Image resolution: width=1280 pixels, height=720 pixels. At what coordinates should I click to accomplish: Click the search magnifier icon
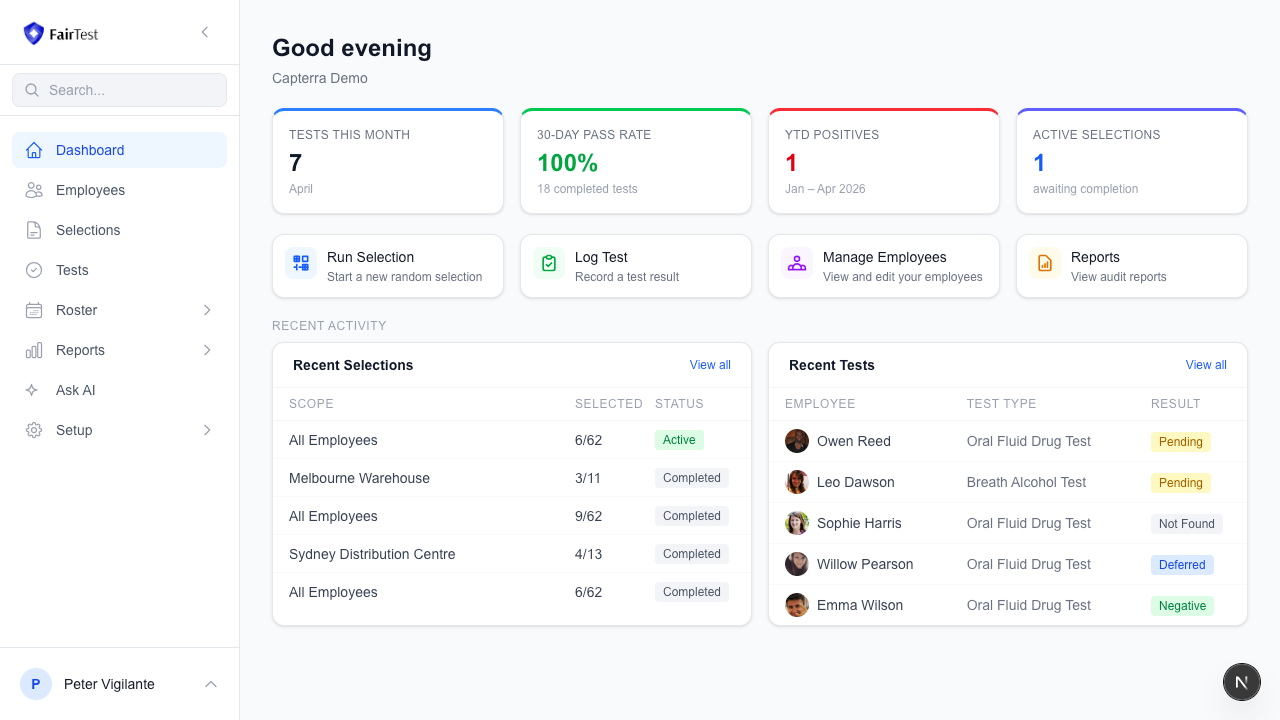(32, 90)
